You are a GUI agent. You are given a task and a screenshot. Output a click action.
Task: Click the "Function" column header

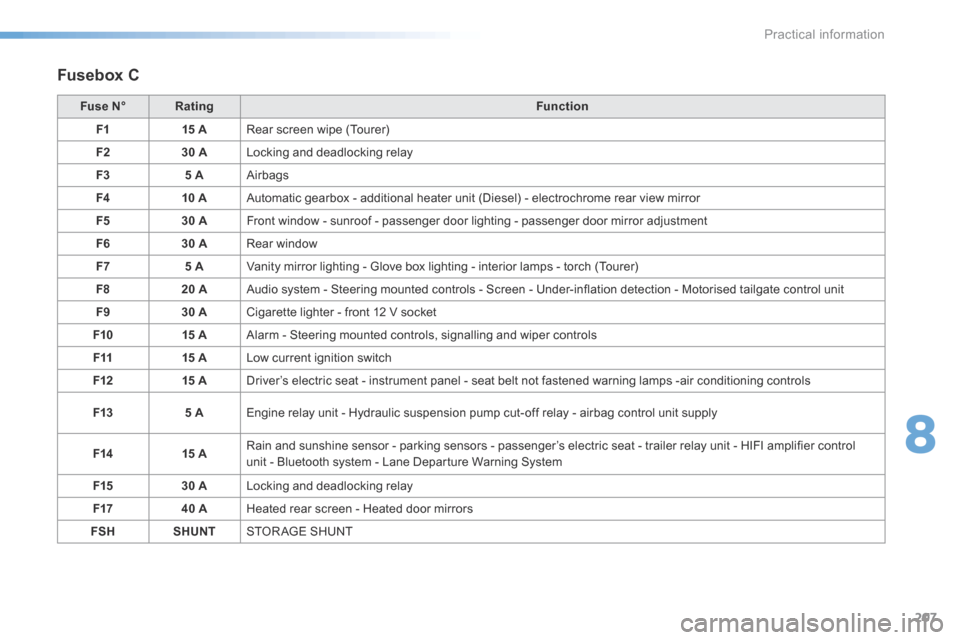[x=562, y=106]
